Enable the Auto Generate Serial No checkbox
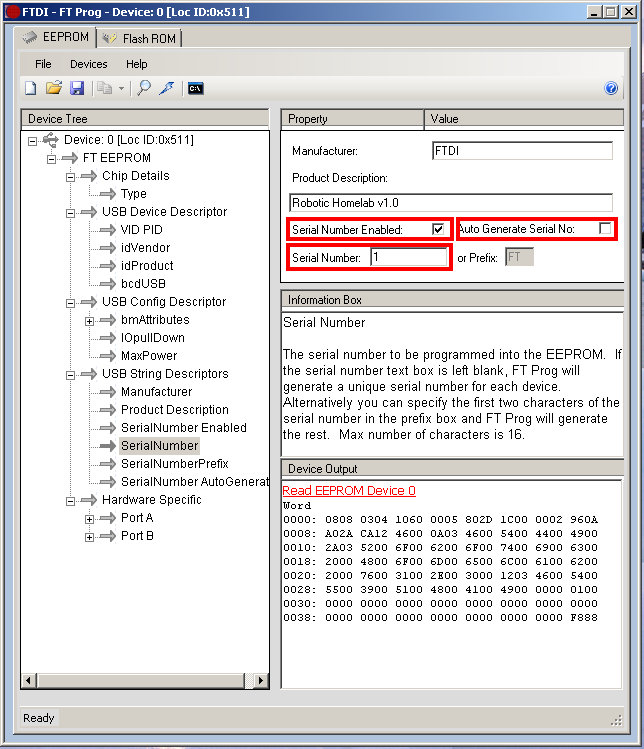644x749 pixels. (x=605, y=229)
